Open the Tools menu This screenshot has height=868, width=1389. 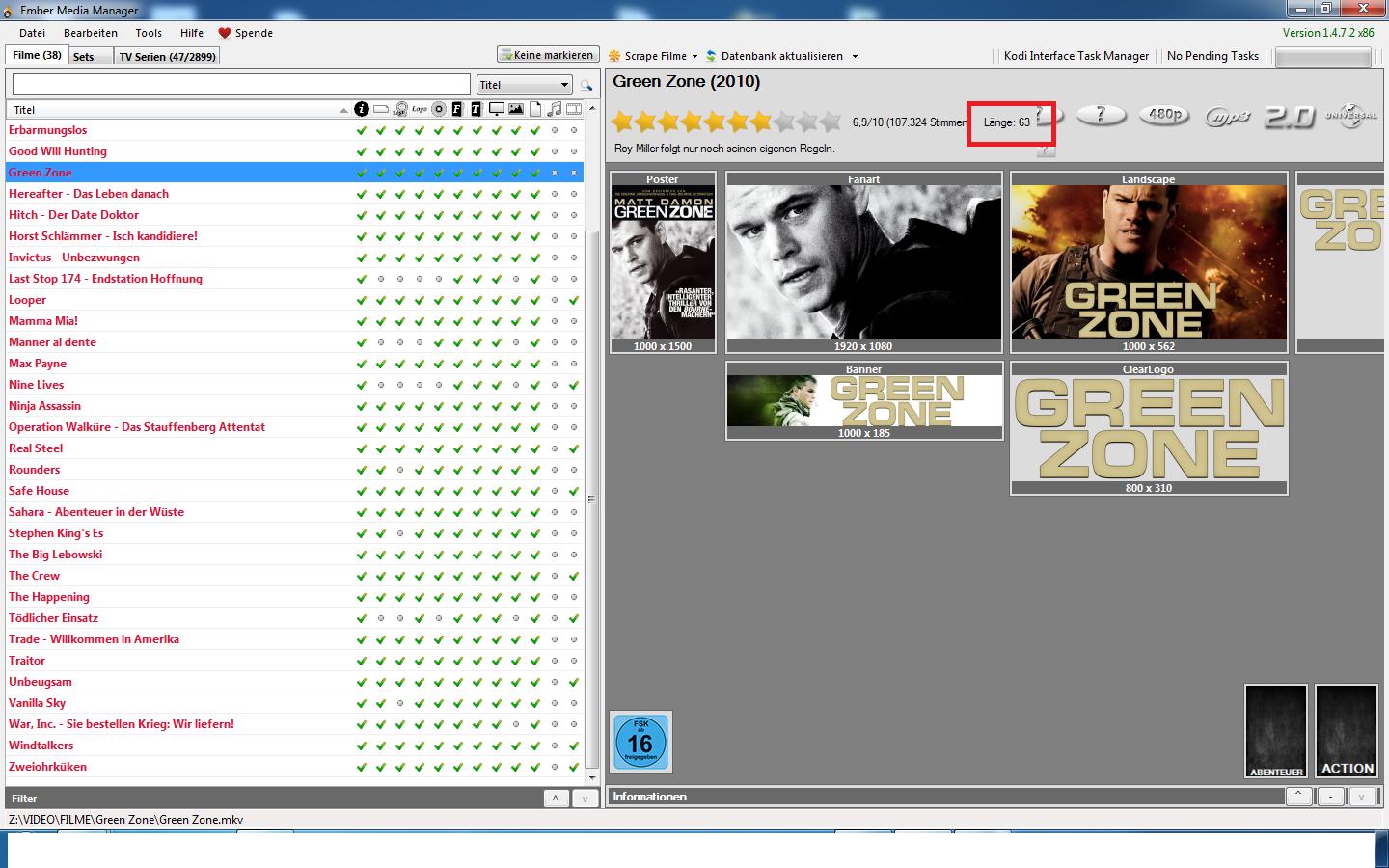pos(149,33)
